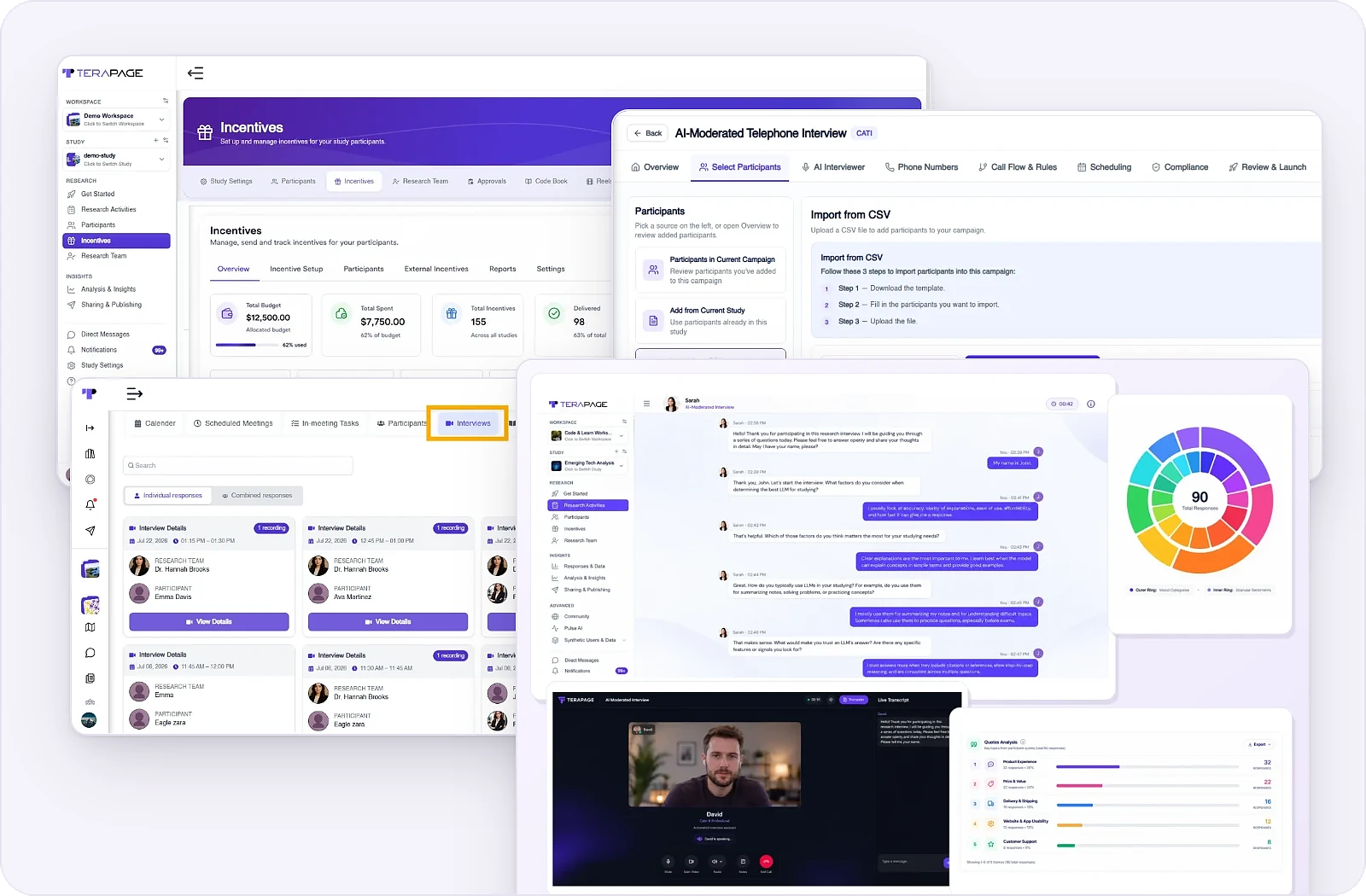Viewport: 1366px width, 896px height.
Task: Click Total Budget 62% used progress bar
Action: pyautogui.click(x=248, y=345)
